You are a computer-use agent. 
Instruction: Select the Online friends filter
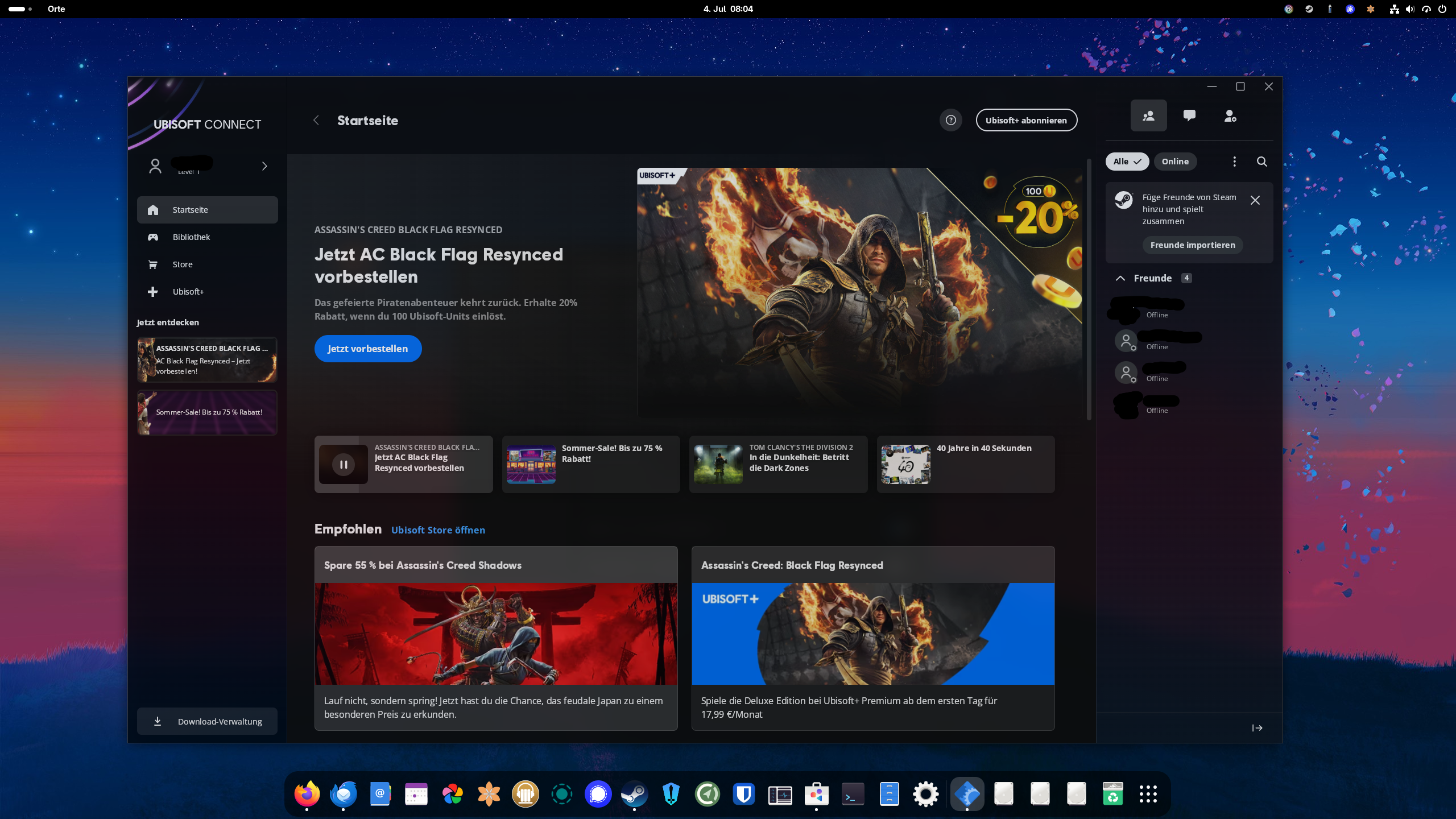1175,162
